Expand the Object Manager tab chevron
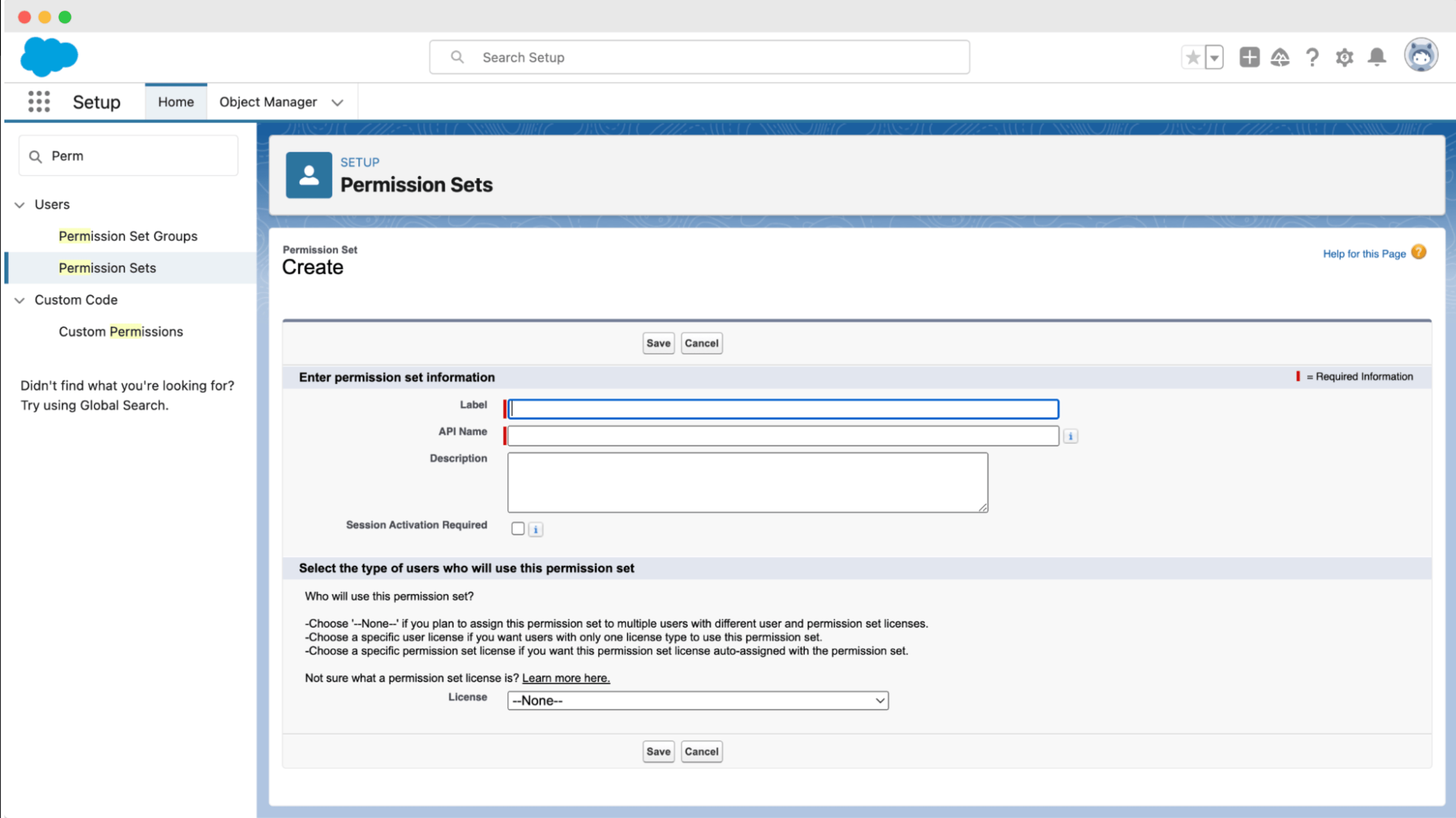 click(337, 103)
